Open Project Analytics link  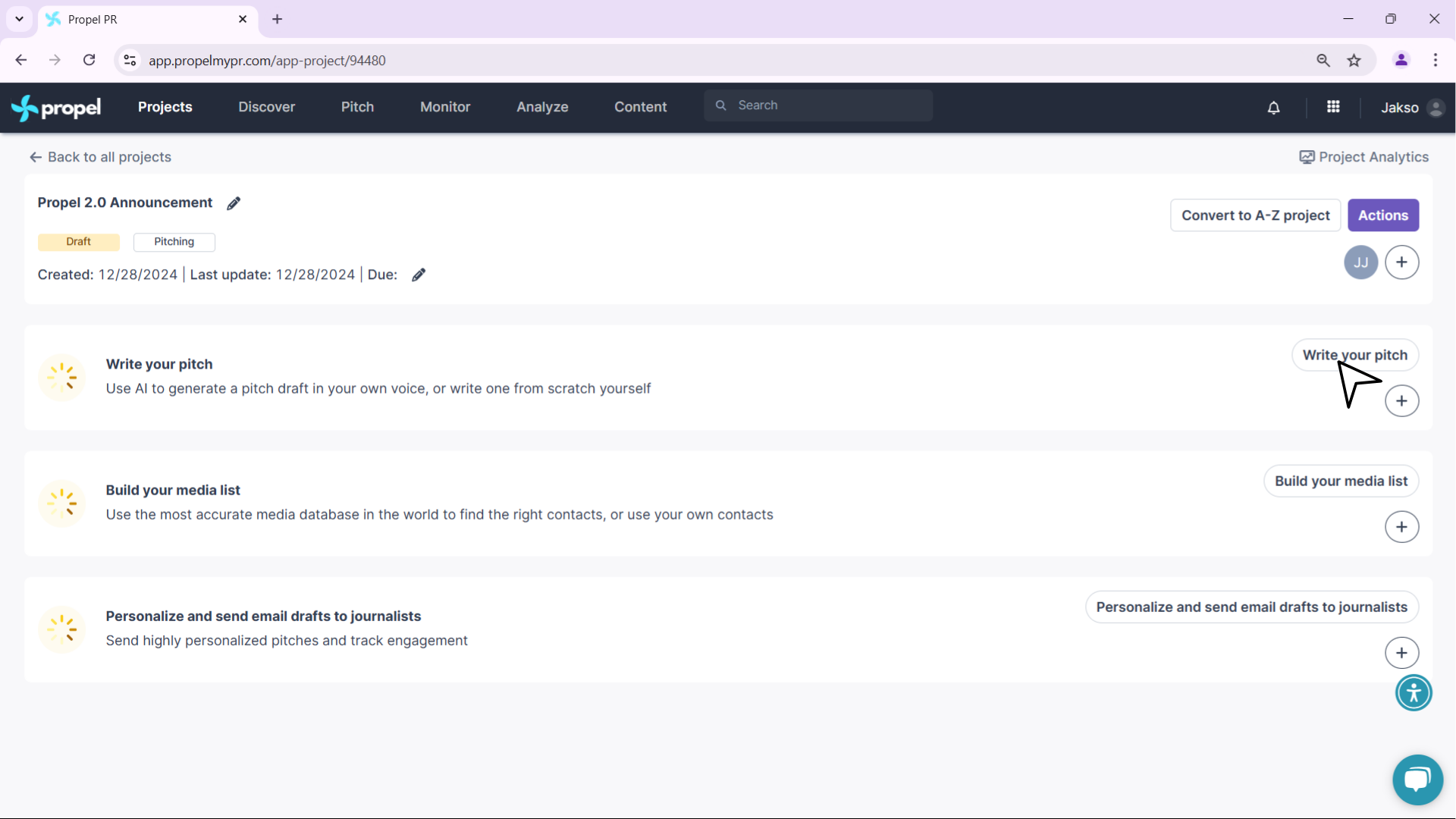[1364, 157]
